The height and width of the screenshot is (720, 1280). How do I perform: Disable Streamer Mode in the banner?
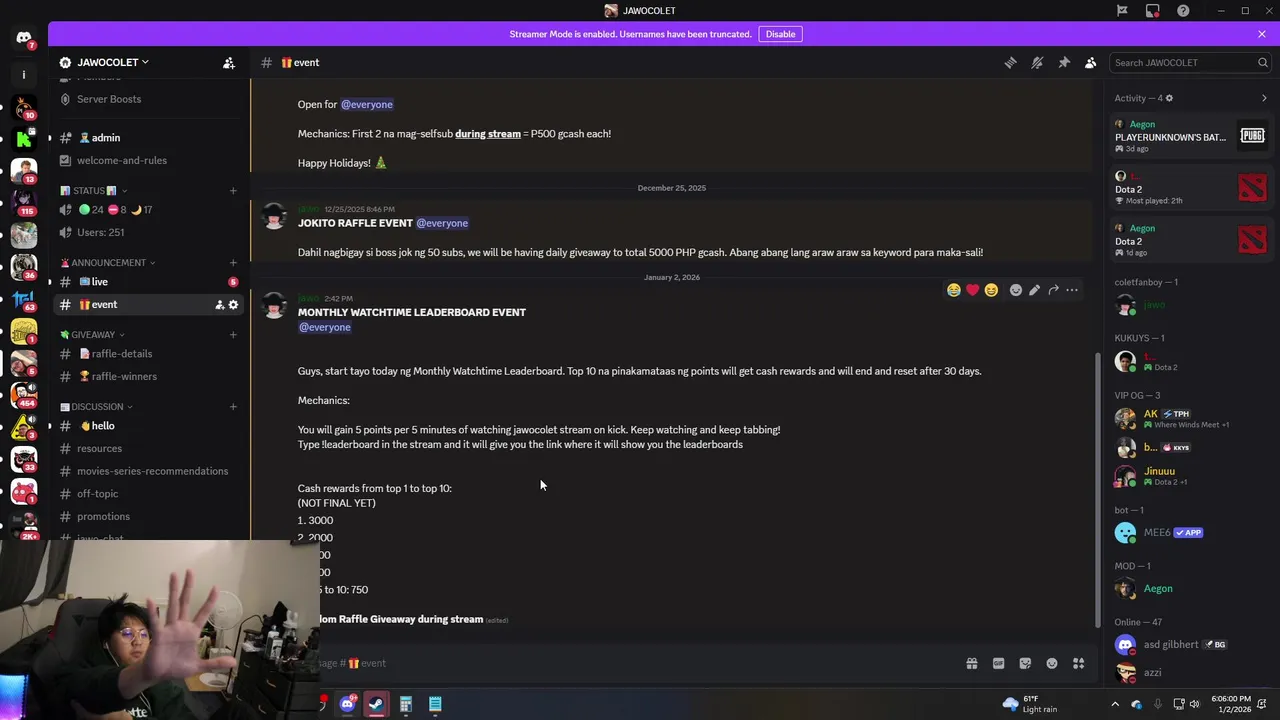coord(780,34)
